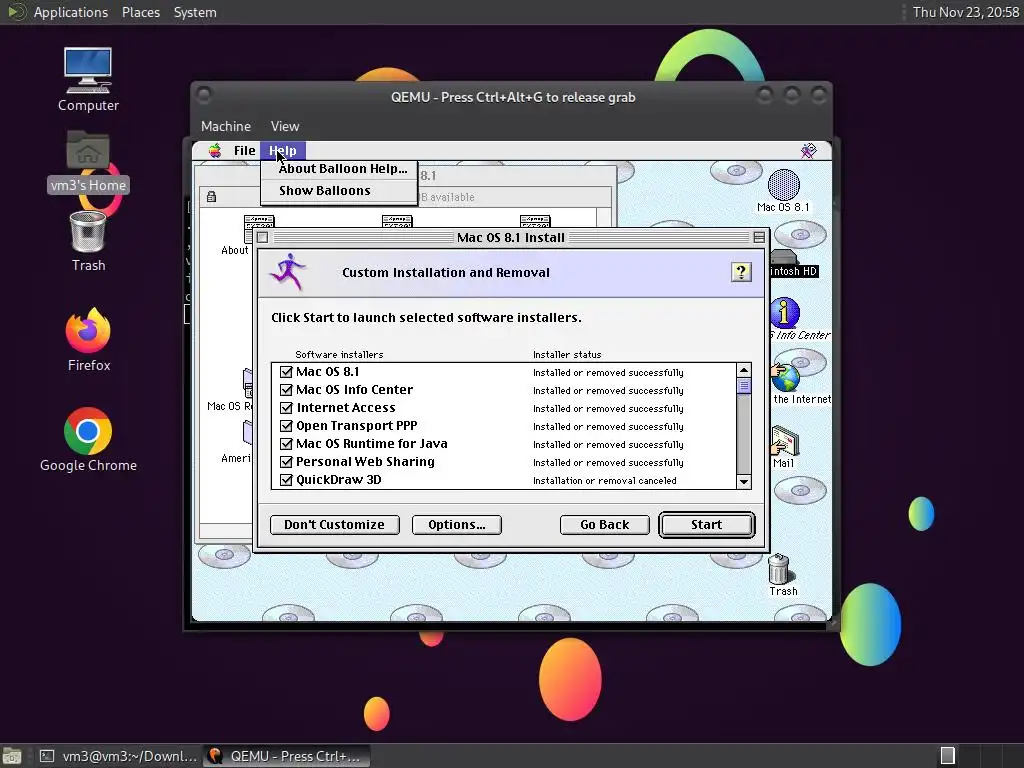1024x768 pixels.
Task: Uncheck the Internet Access checkbox
Action: pyautogui.click(x=286, y=408)
